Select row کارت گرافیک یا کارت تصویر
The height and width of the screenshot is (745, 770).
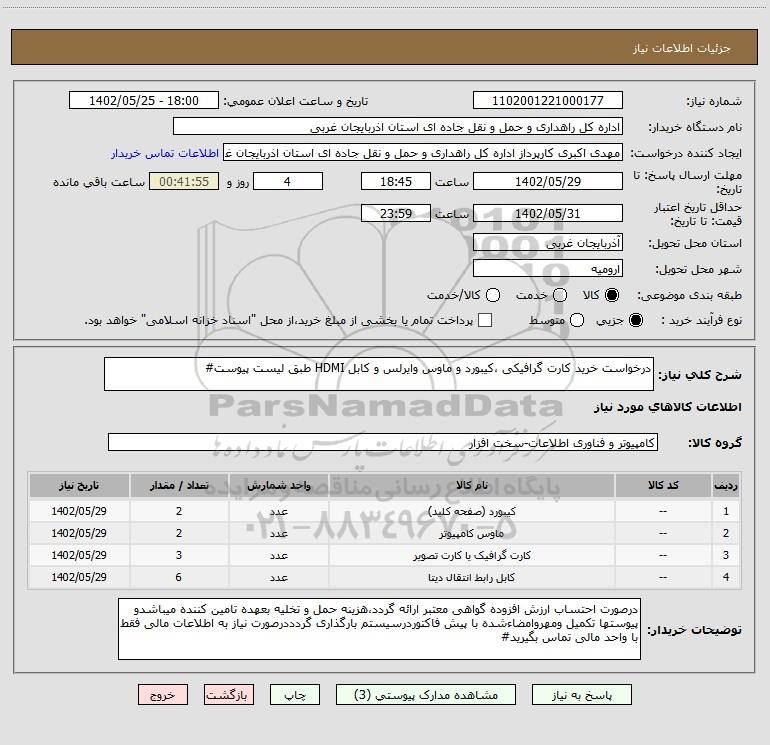pos(385,555)
